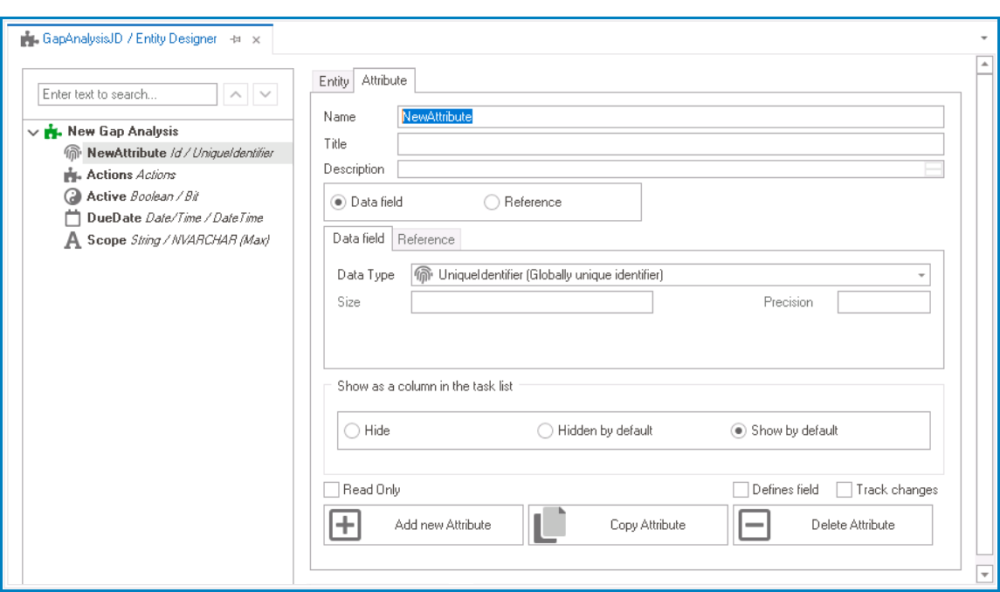Open the Data Type dropdown
1000x592 pixels.
tap(920, 275)
